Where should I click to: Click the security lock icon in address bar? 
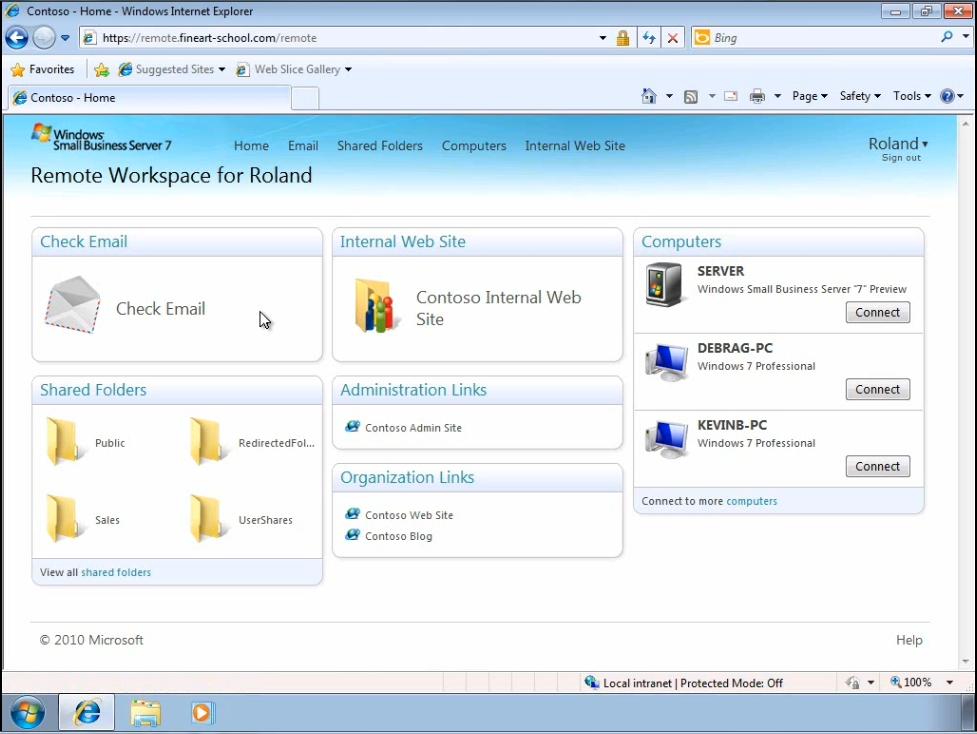pos(622,38)
